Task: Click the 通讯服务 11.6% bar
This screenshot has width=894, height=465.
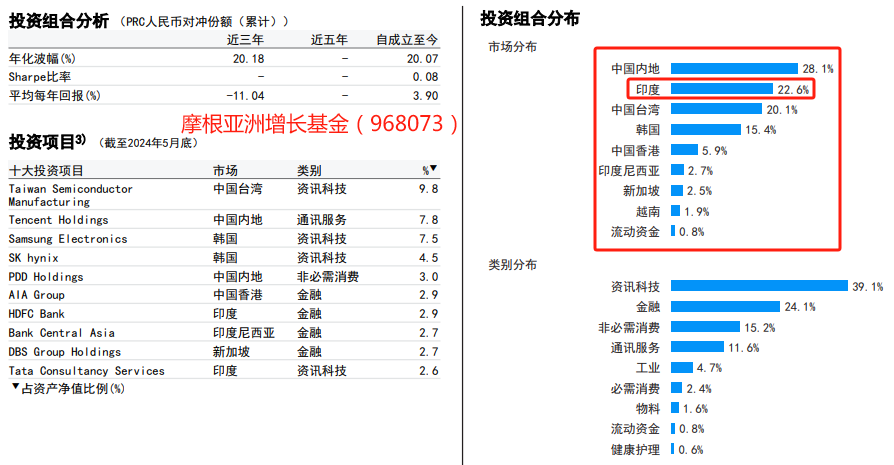Action: pyautogui.click(x=697, y=346)
